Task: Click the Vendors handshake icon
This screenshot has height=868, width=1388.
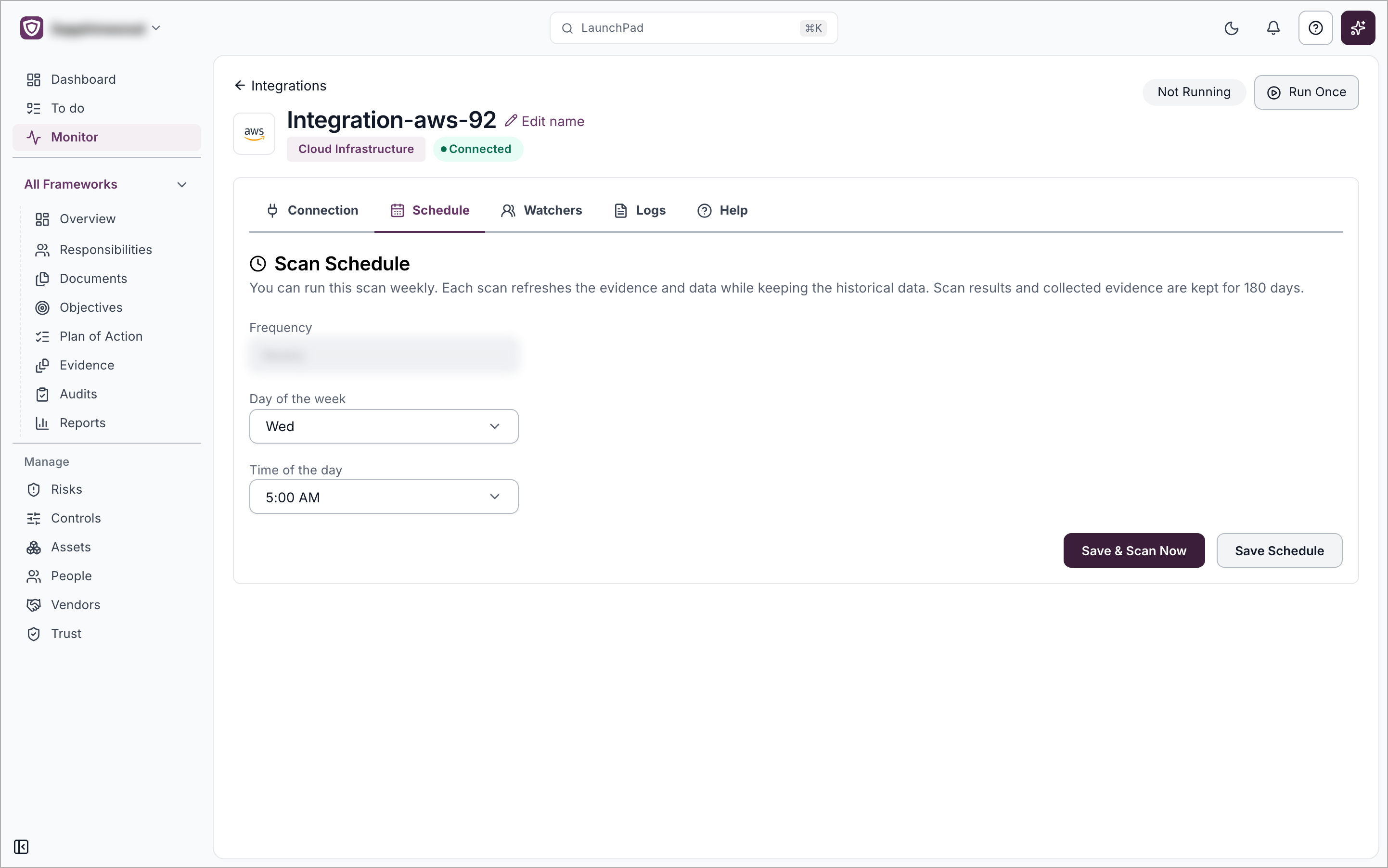Action: [x=33, y=604]
